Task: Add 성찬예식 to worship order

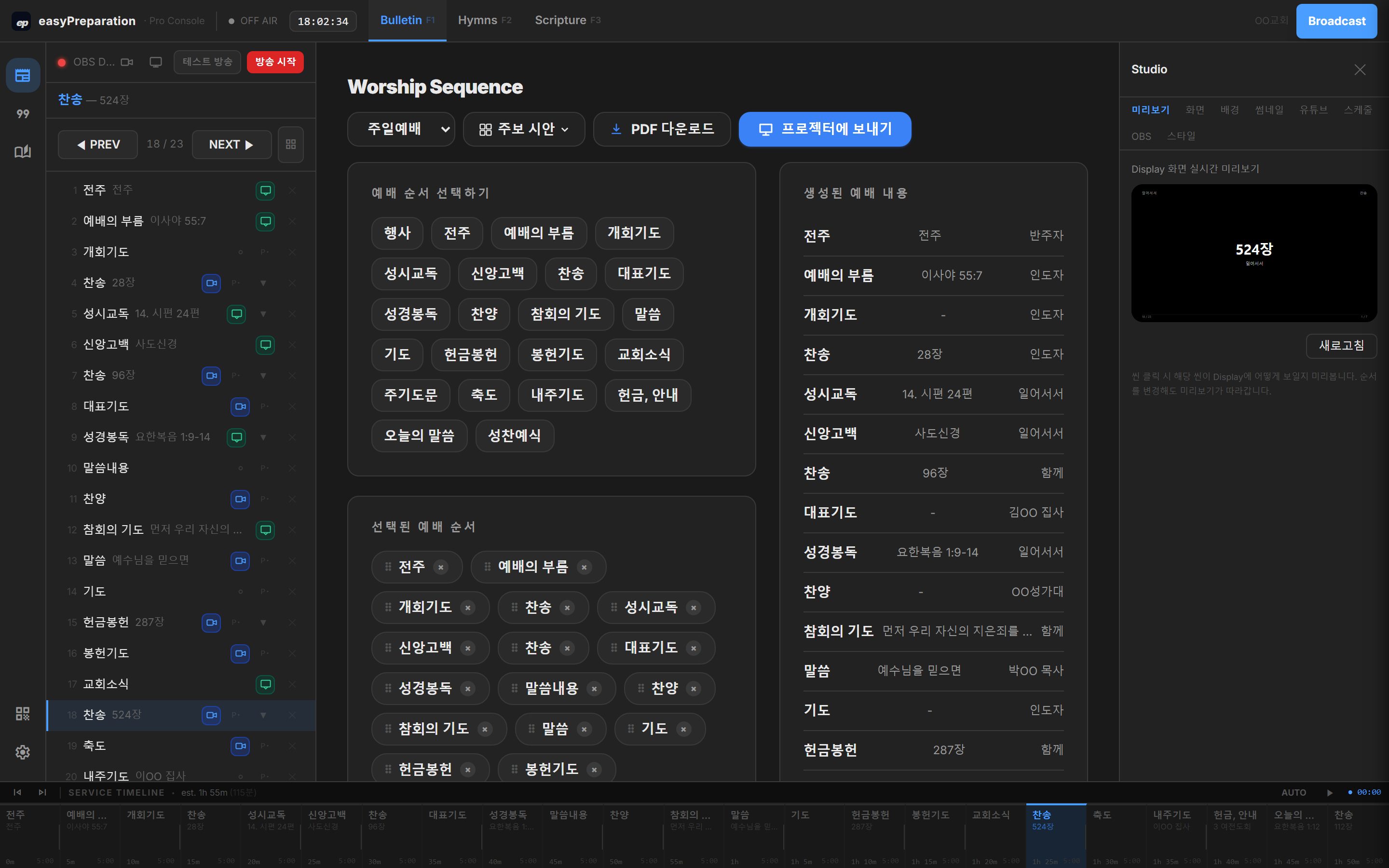Action: [x=514, y=436]
